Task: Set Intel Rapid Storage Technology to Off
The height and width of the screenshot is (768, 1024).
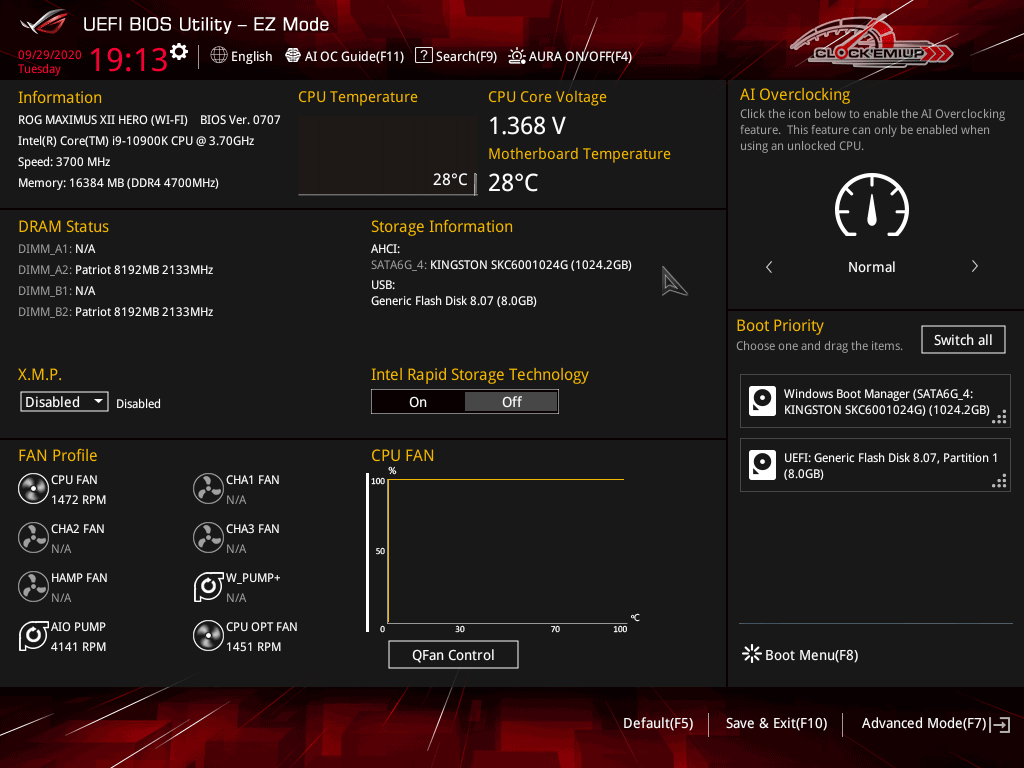Action: pos(511,402)
